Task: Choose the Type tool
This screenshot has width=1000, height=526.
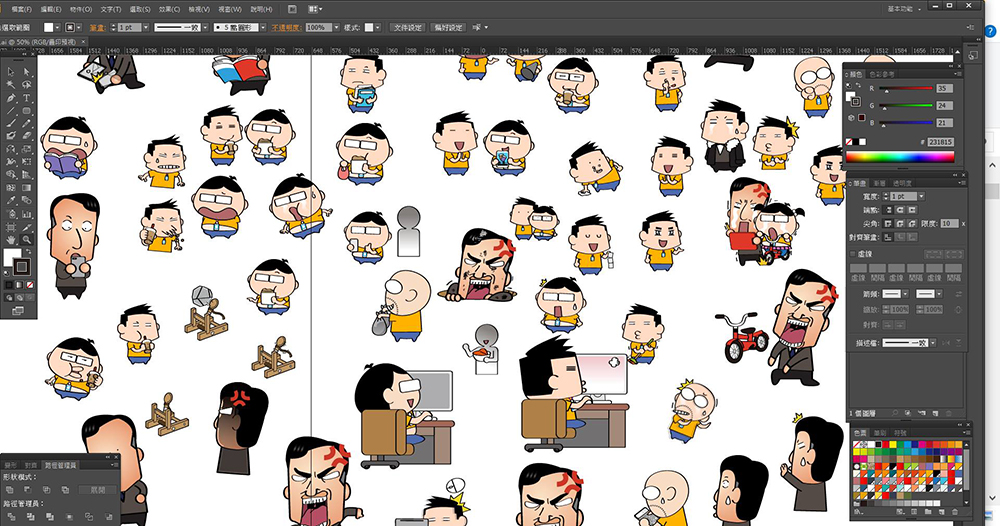Action: tap(27, 98)
